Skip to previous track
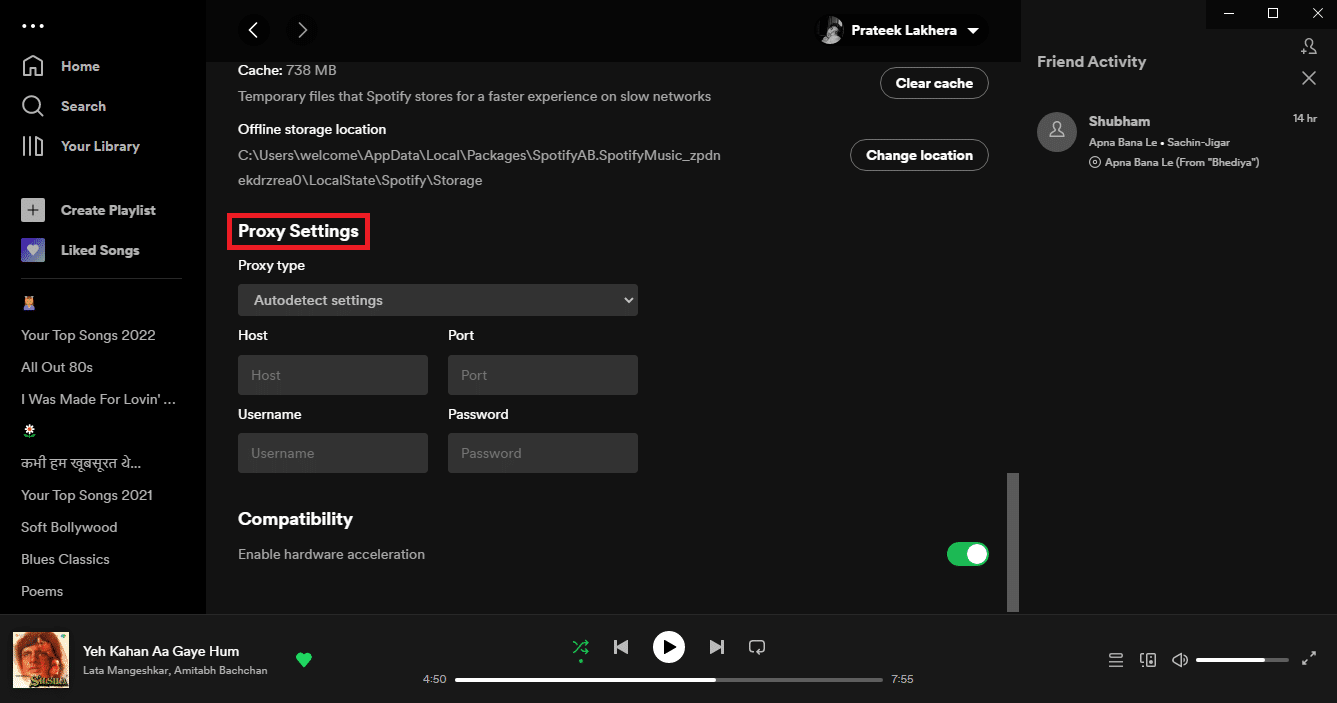The height and width of the screenshot is (703, 1337). click(x=621, y=647)
